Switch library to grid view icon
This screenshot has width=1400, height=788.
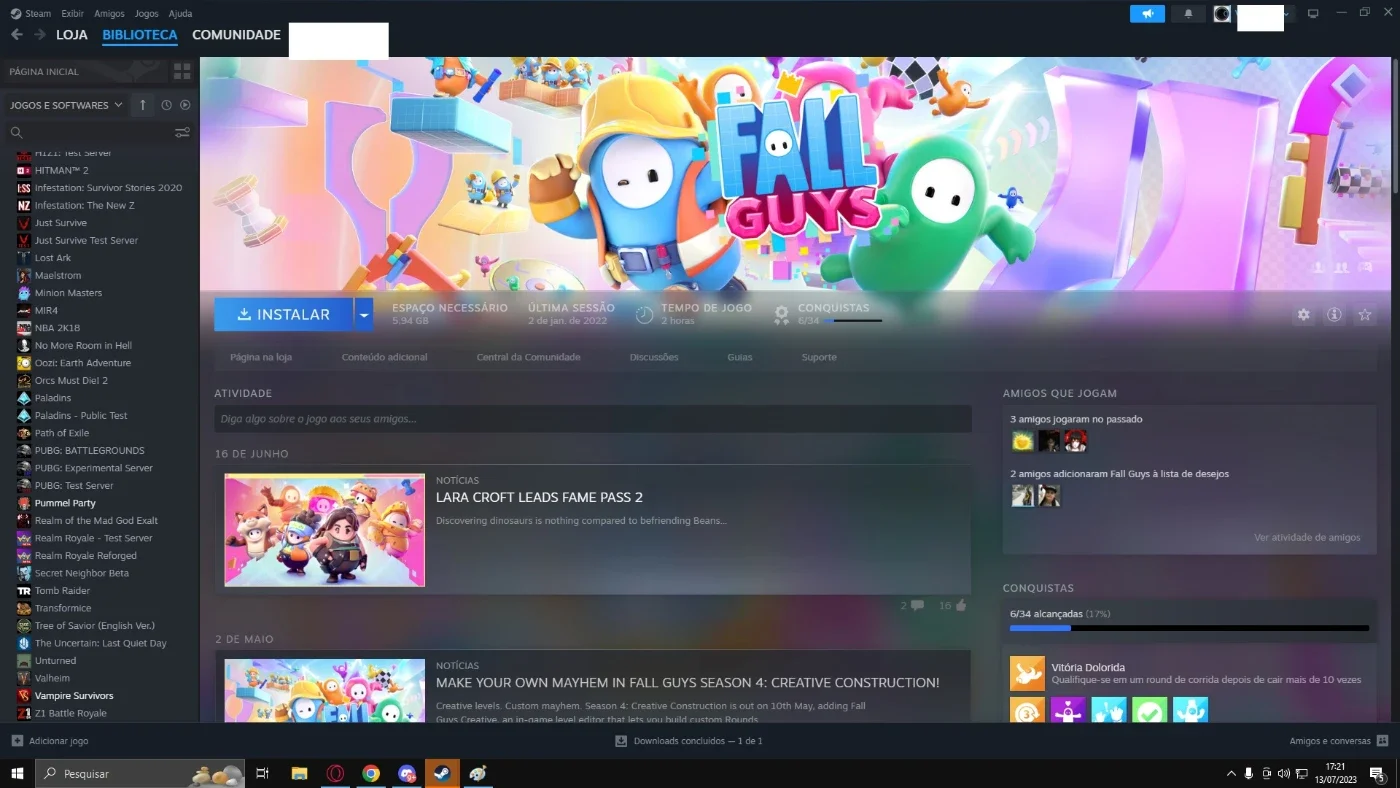[182, 72]
